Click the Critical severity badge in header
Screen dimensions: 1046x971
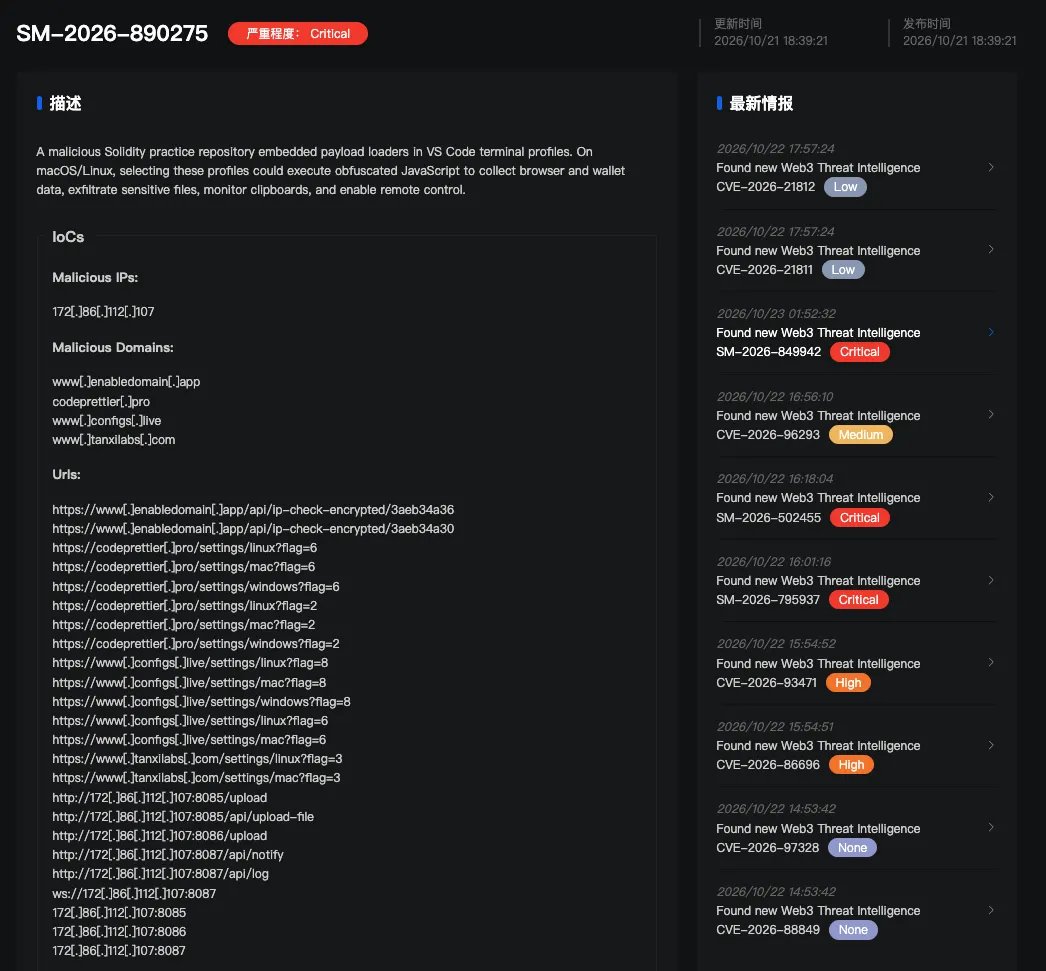298,33
